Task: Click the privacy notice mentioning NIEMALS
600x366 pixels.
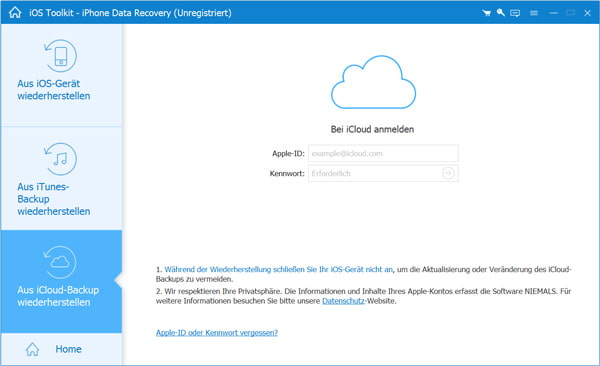Action: (364, 296)
